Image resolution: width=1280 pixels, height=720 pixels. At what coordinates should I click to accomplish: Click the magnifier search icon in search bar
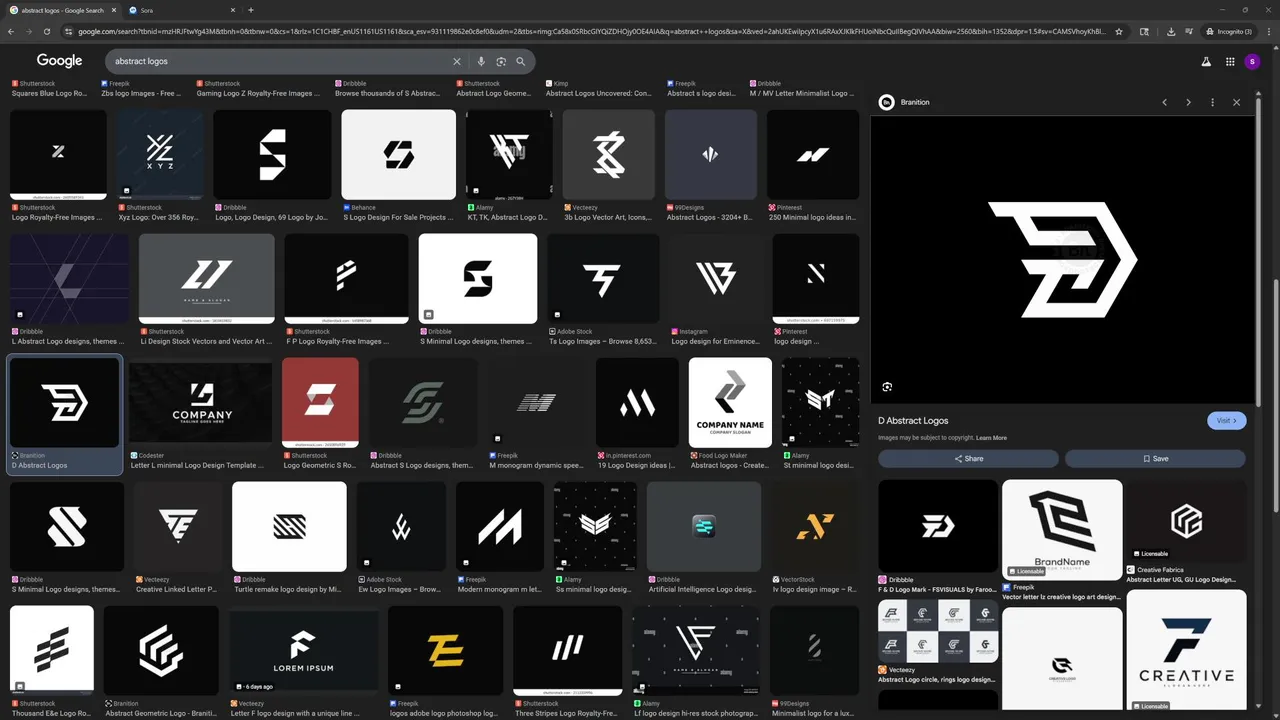click(x=521, y=61)
